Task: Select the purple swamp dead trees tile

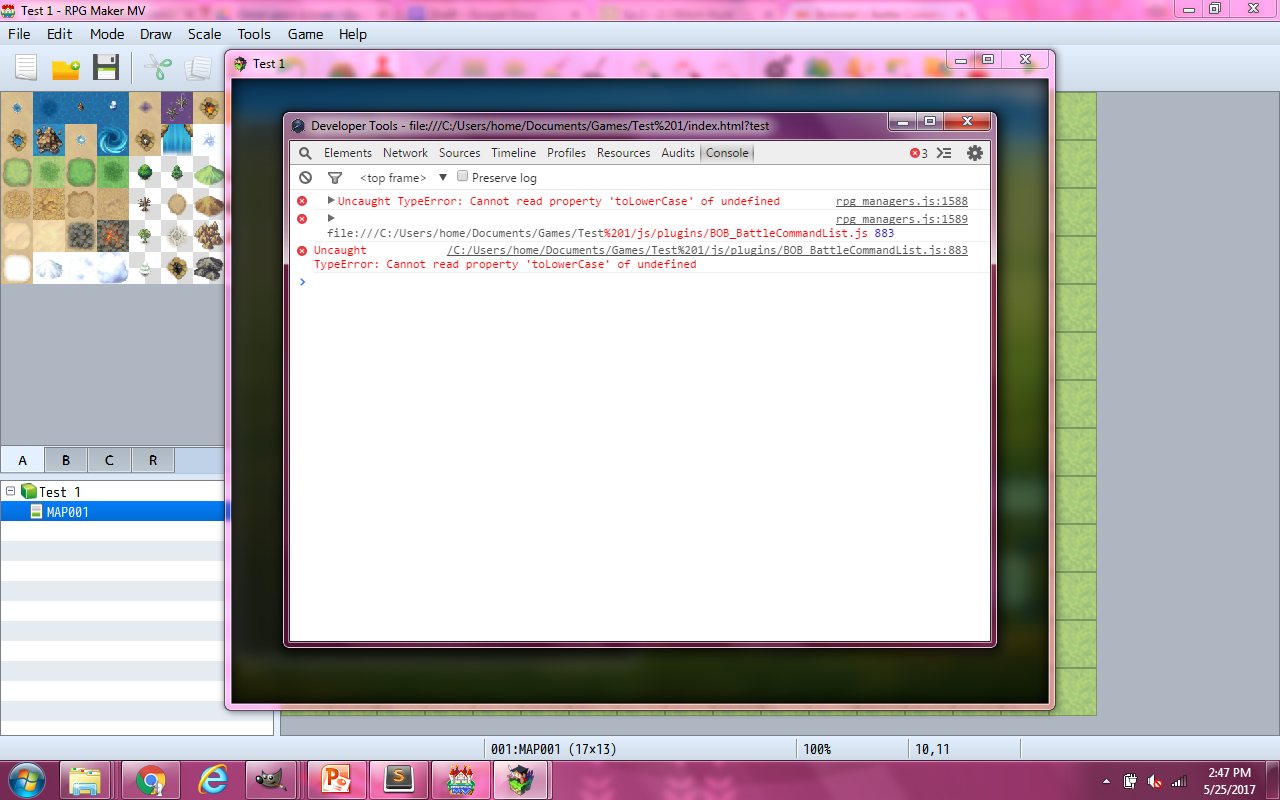Action: [177, 108]
